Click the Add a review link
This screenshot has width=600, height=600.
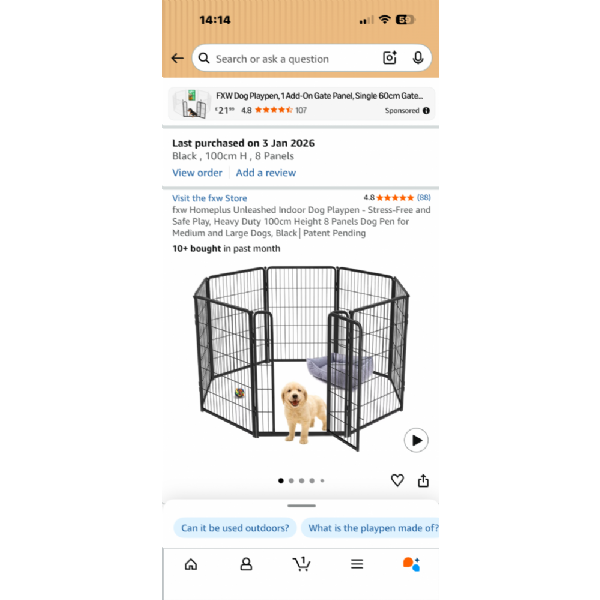[266, 173]
